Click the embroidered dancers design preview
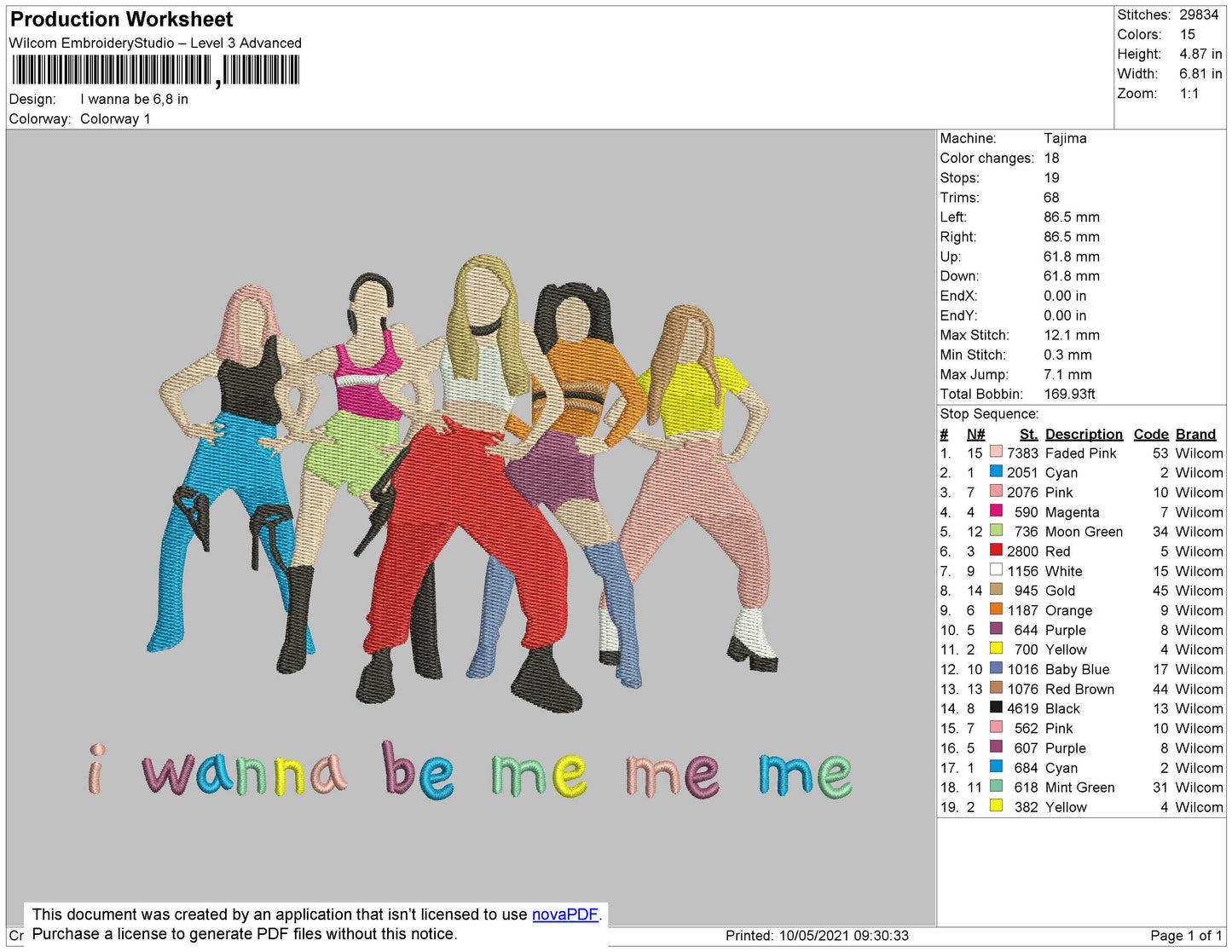Image resolution: width=1232 pixels, height=952 pixels. 460,482
